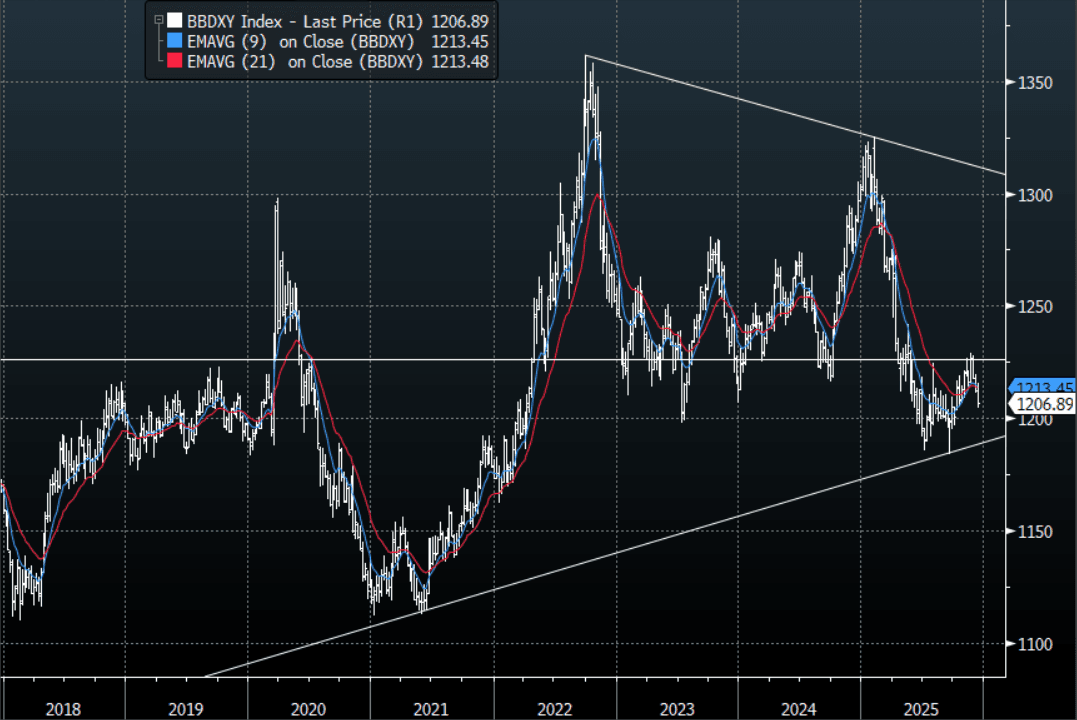
Task: Click the white 1206.89 last price axis tag
Action: pyautogui.click(x=1042, y=405)
